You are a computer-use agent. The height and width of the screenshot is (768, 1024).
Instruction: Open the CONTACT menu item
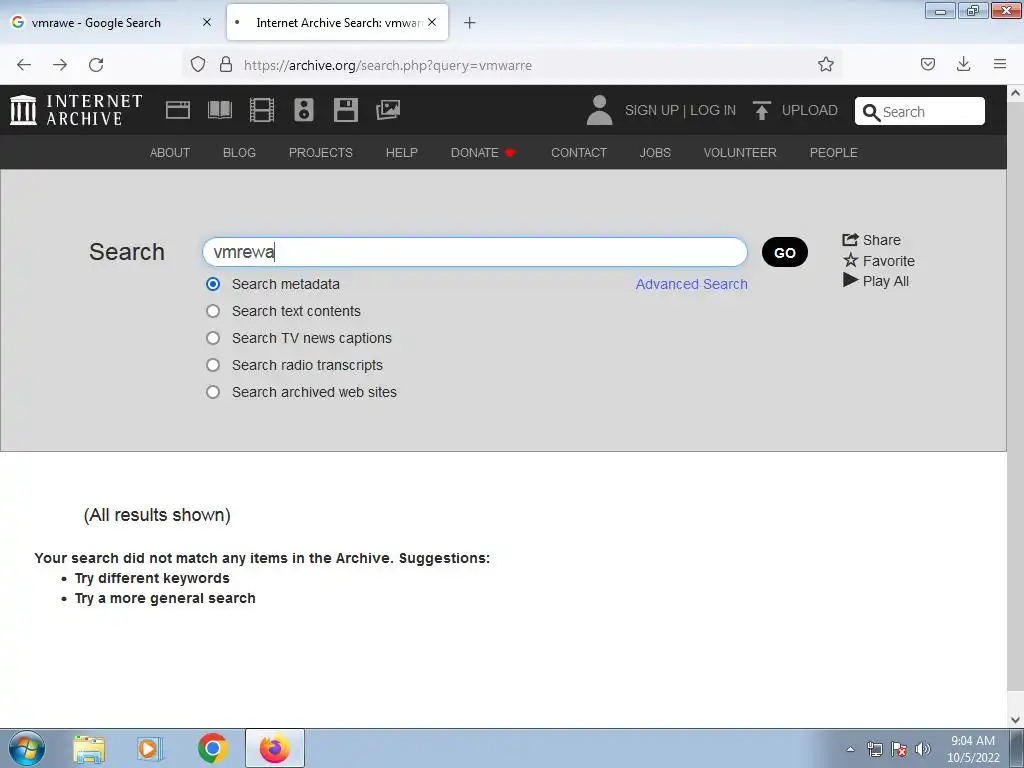click(579, 152)
